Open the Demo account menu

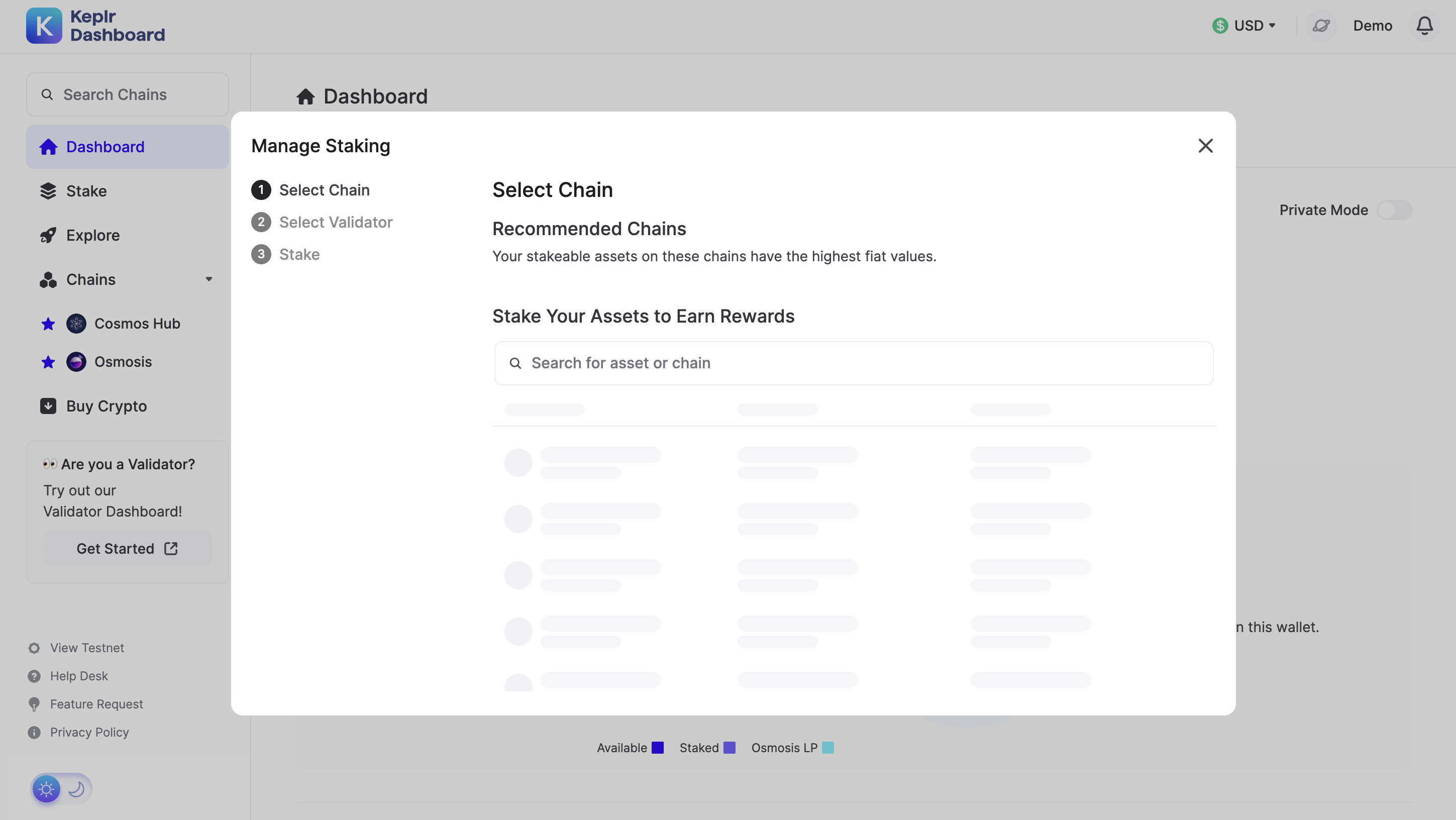(1373, 26)
